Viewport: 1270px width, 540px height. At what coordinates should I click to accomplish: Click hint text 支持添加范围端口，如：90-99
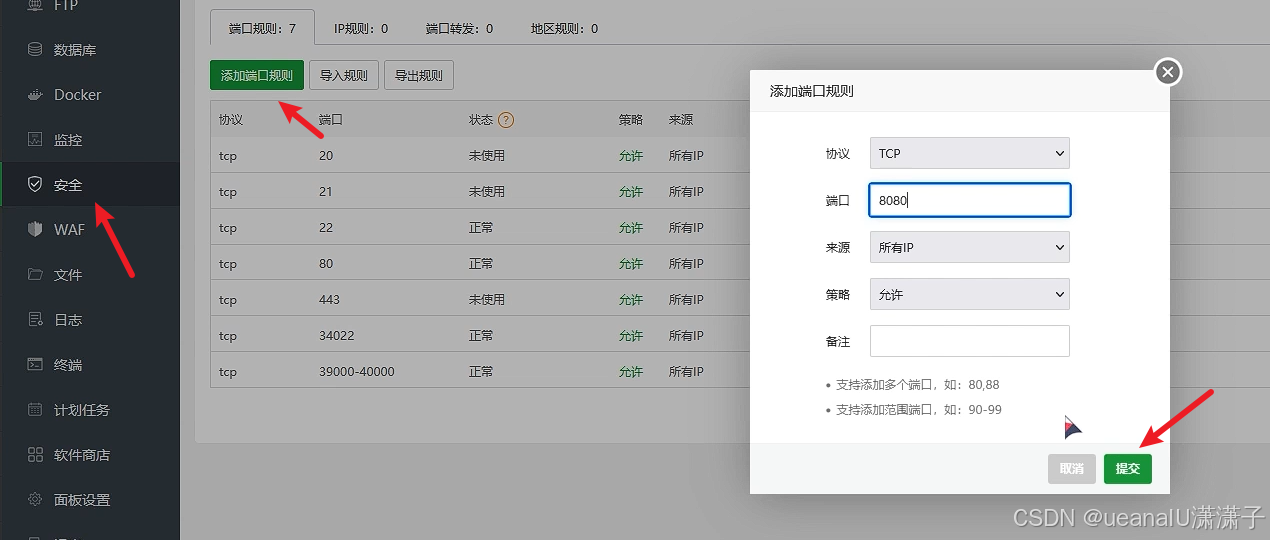[x=918, y=410]
